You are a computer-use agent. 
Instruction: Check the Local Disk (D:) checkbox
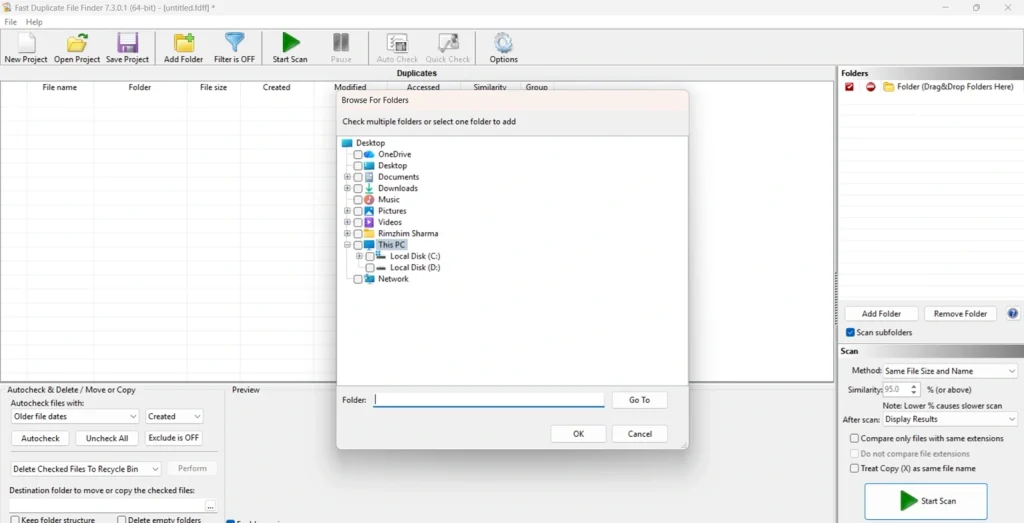(x=370, y=268)
